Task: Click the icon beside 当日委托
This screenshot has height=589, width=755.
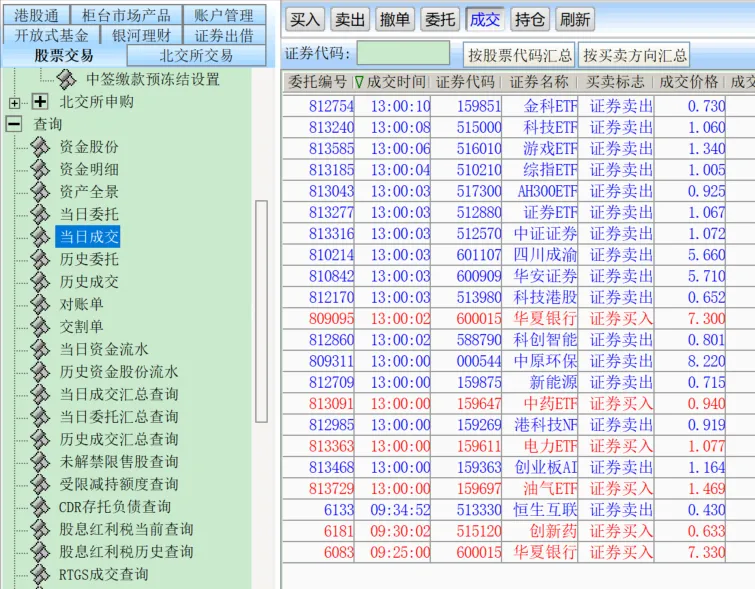Action: (40, 214)
